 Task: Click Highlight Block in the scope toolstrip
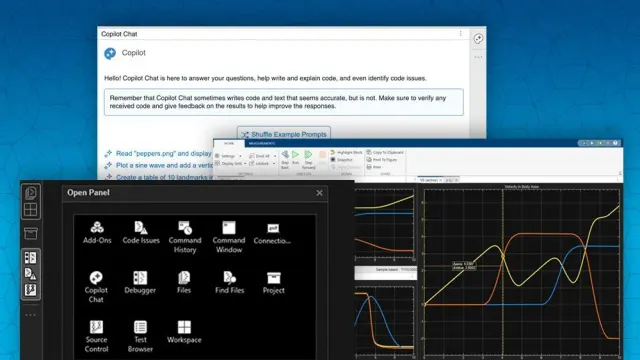346,152
